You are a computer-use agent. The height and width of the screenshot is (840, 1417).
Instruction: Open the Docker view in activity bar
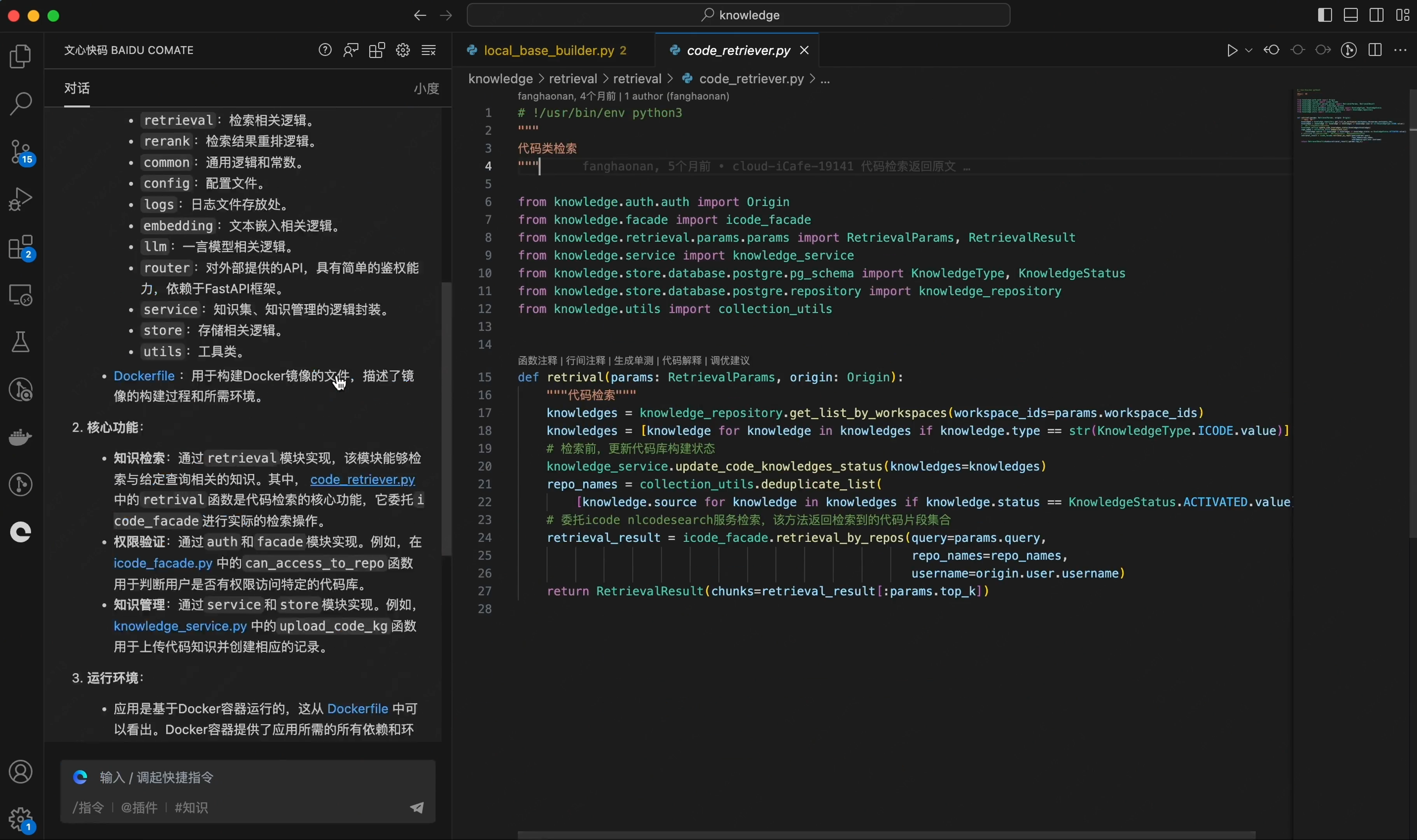tap(21, 437)
